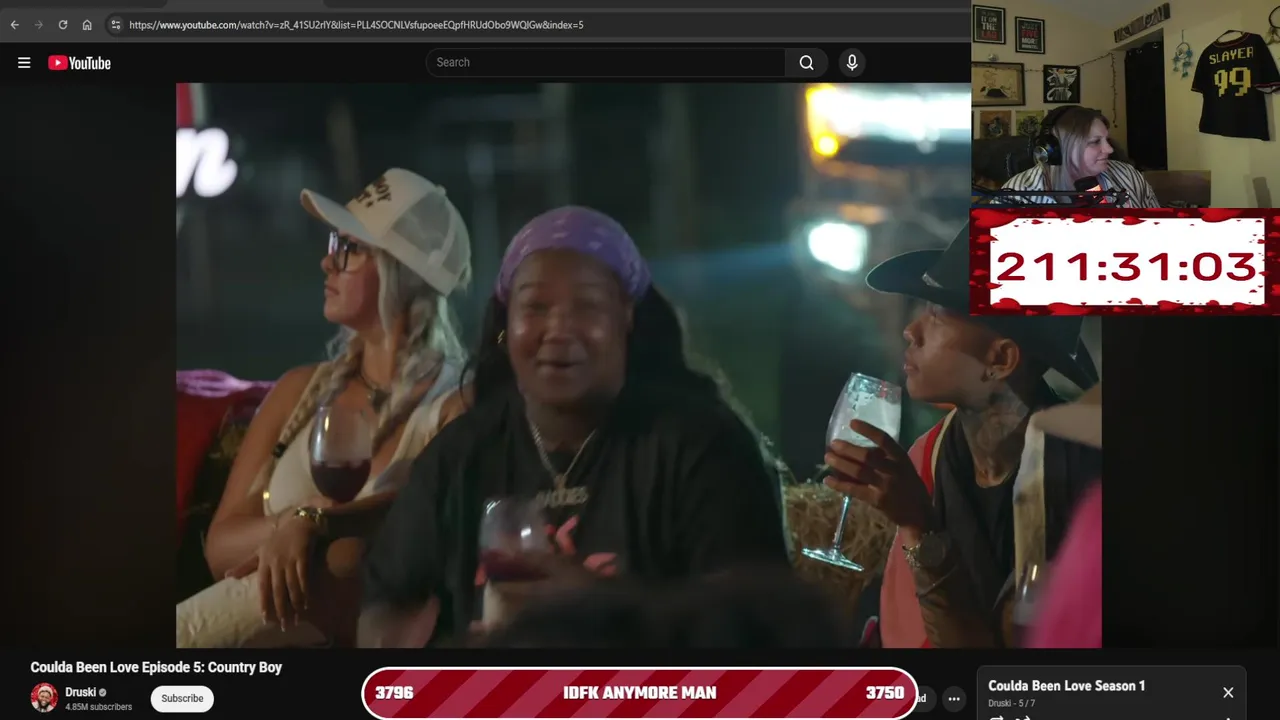Open the Druski channel name link
The width and height of the screenshot is (1280, 720).
80,692
